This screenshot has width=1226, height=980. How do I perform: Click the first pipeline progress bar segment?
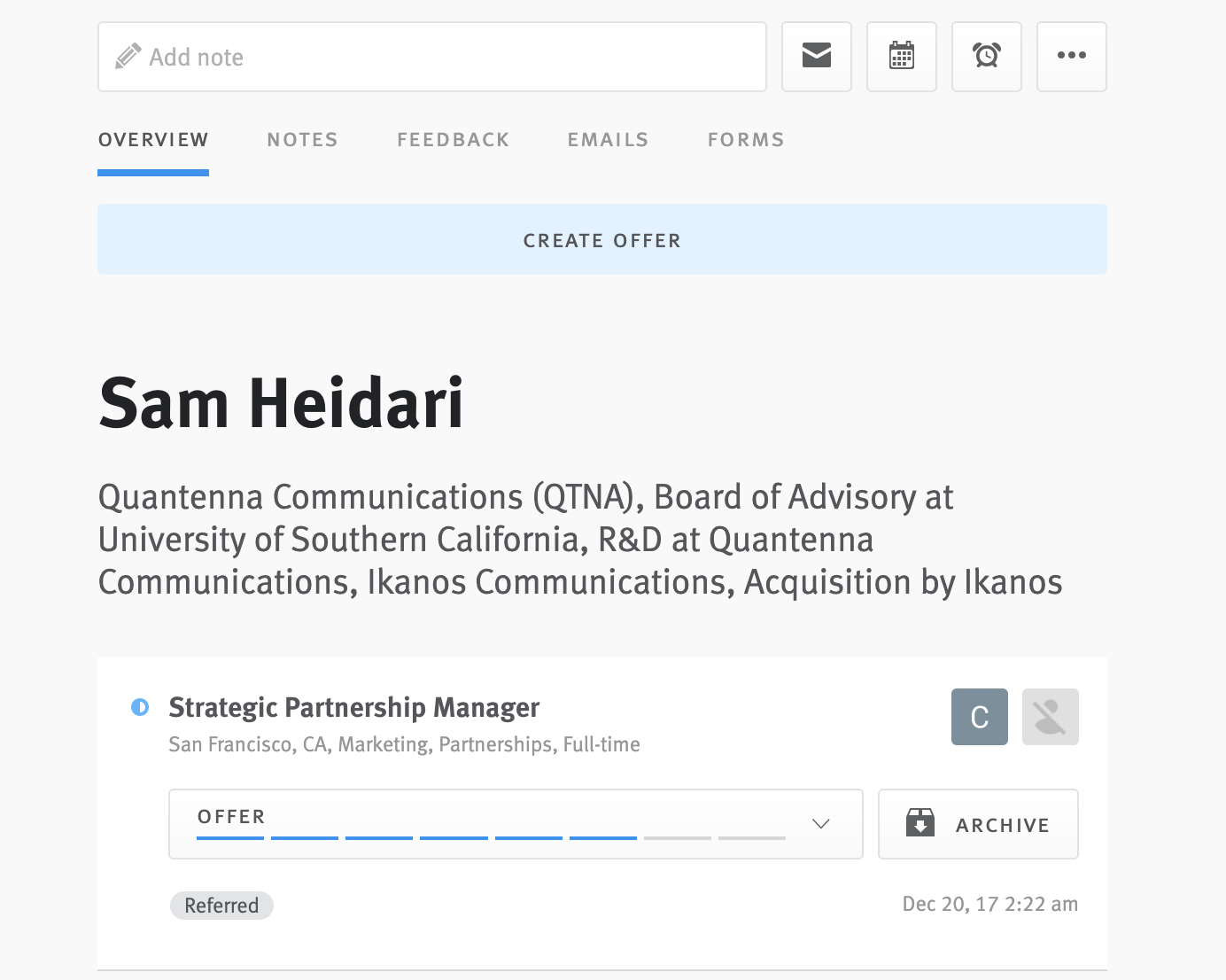point(229,836)
